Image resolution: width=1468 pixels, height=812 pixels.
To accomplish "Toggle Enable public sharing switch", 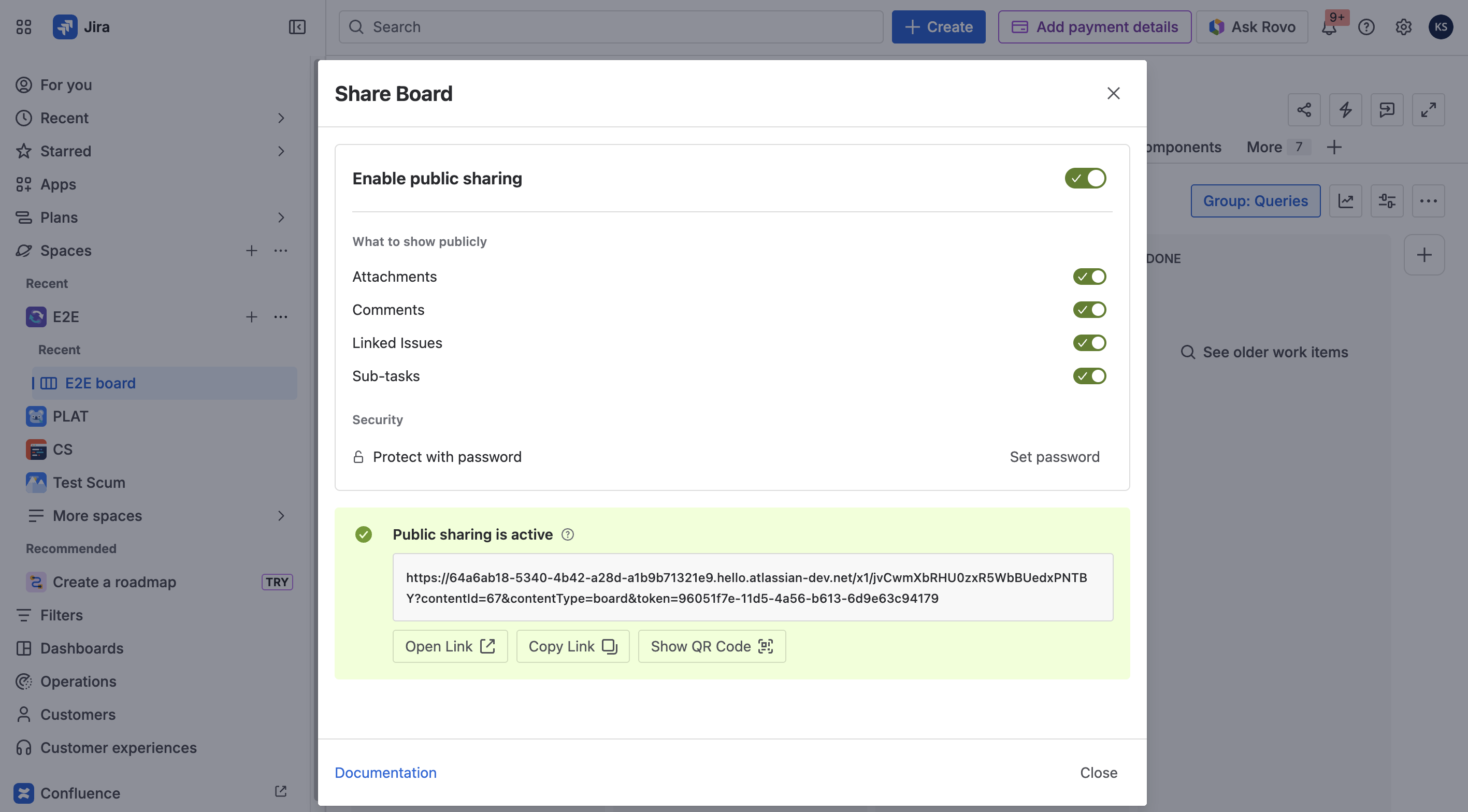I will 1085,178.
